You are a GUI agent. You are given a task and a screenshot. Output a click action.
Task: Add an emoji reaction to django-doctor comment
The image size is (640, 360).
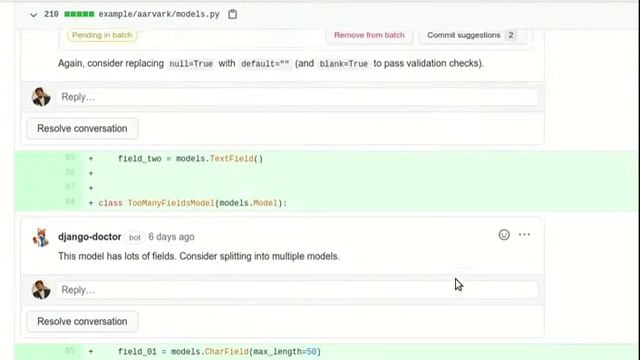504,235
